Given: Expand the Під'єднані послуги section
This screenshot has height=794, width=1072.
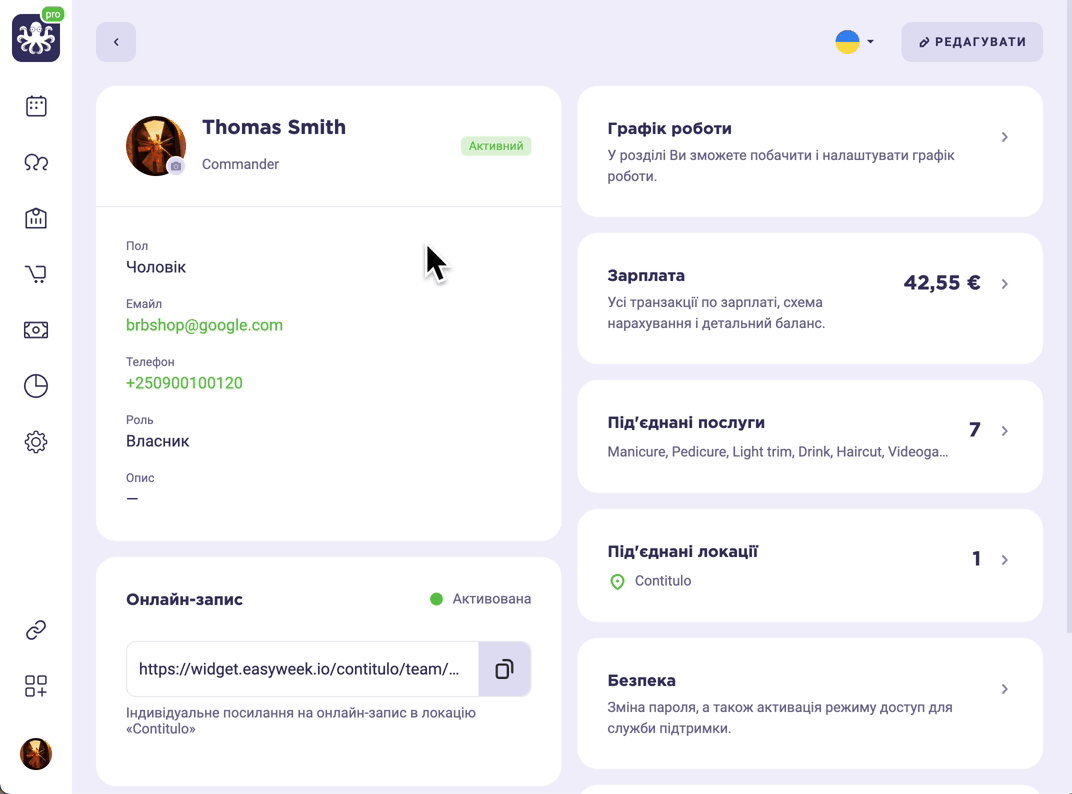Looking at the screenshot, I should [x=810, y=436].
